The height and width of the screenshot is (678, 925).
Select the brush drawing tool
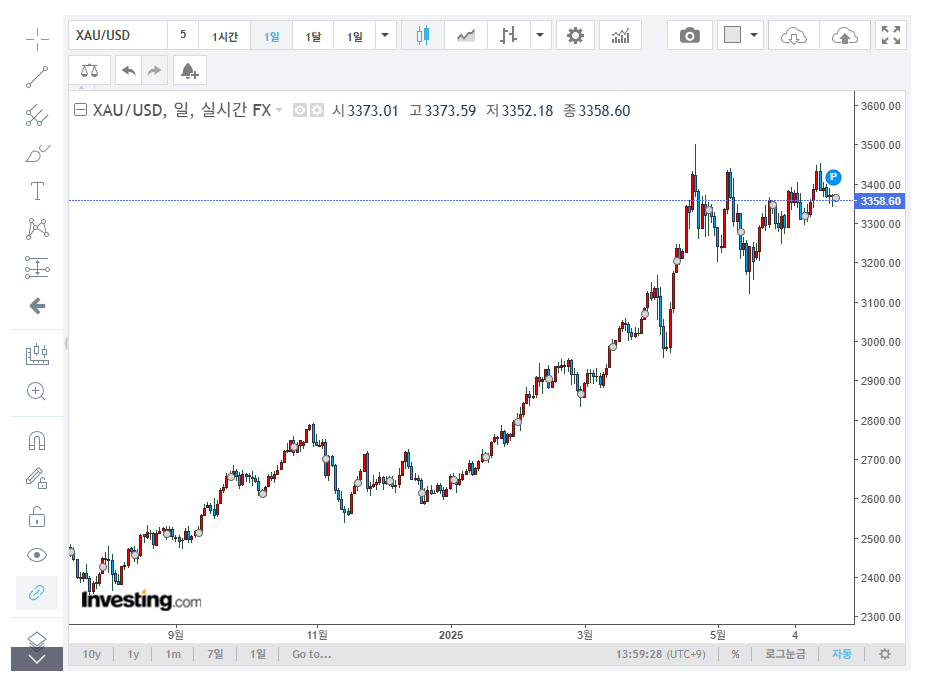[37, 153]
